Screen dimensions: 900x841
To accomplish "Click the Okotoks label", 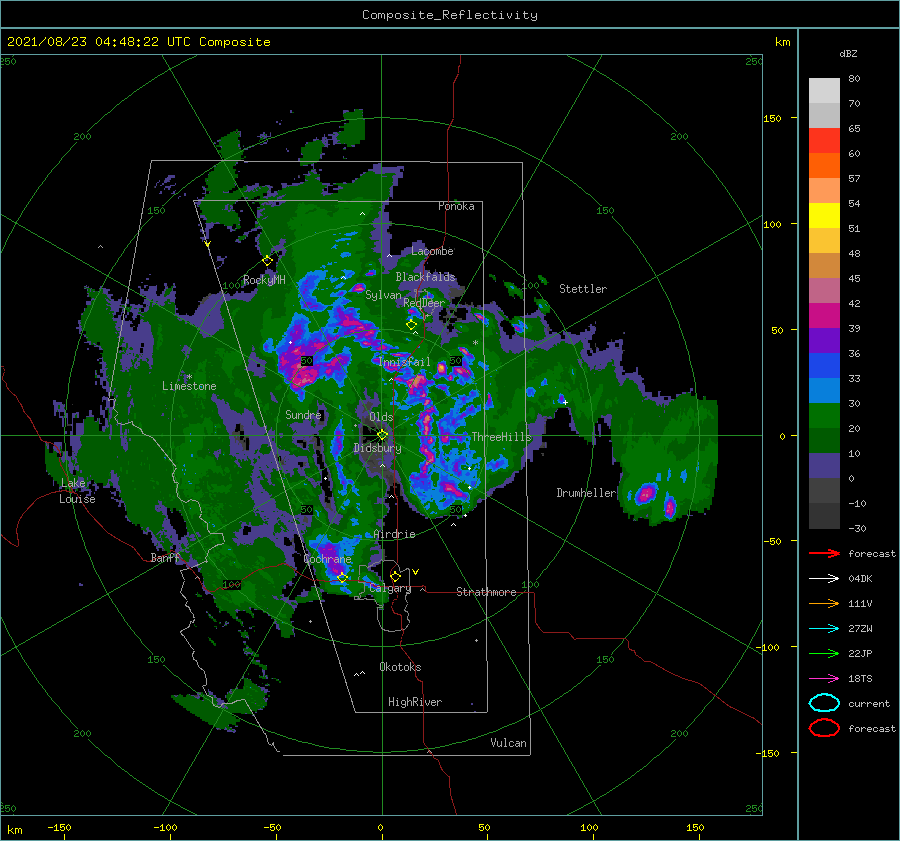I will point(400,667).
